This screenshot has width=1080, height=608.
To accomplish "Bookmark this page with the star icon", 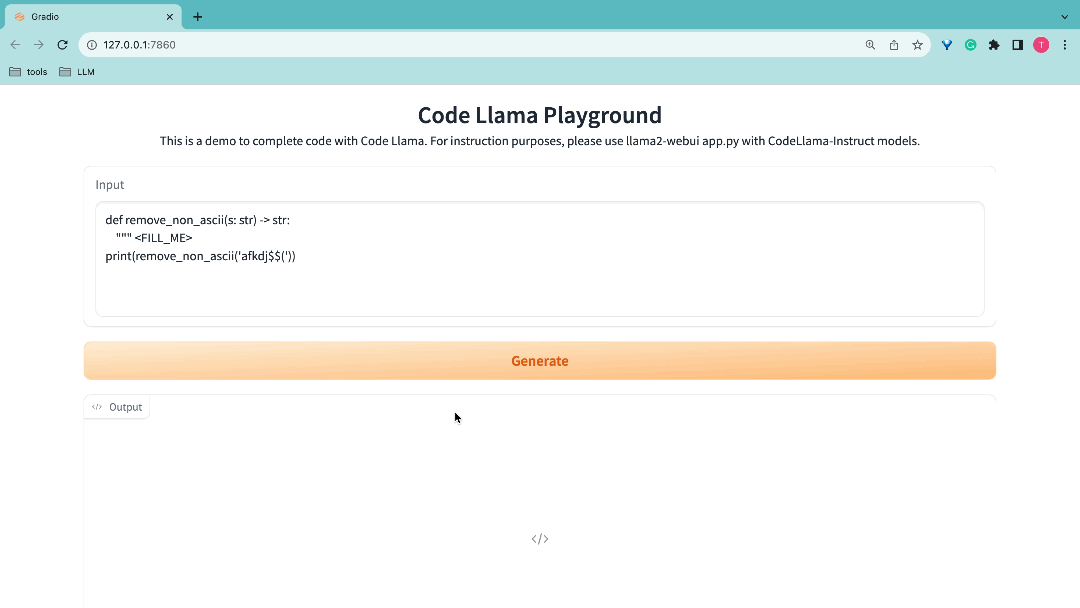I will point(917,45).
